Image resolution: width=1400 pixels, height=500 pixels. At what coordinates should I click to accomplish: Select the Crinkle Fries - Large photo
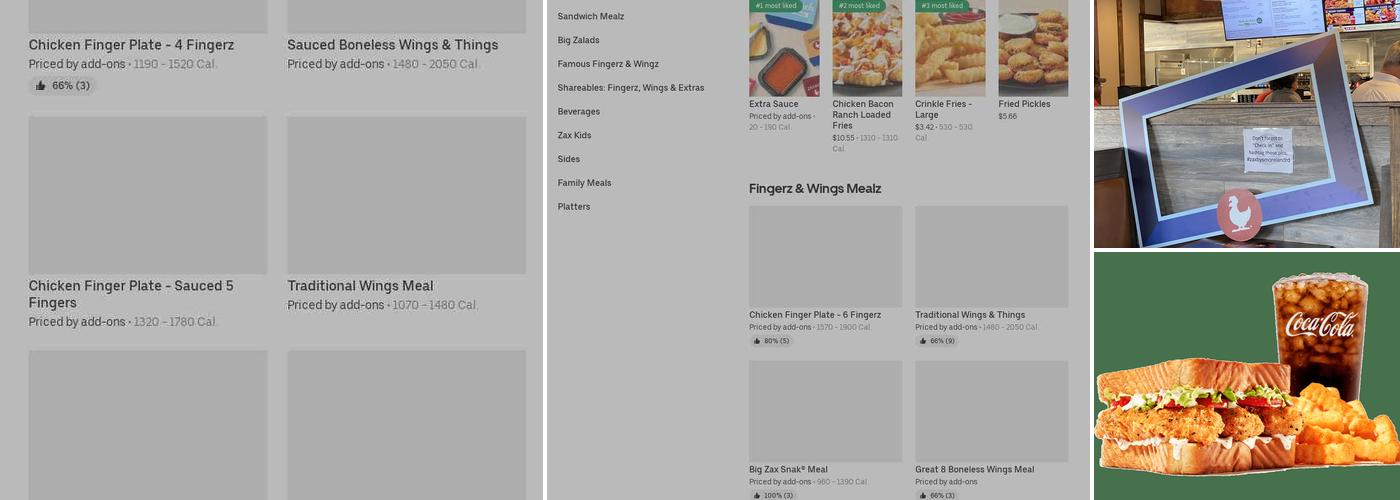[x=950, y=48]
